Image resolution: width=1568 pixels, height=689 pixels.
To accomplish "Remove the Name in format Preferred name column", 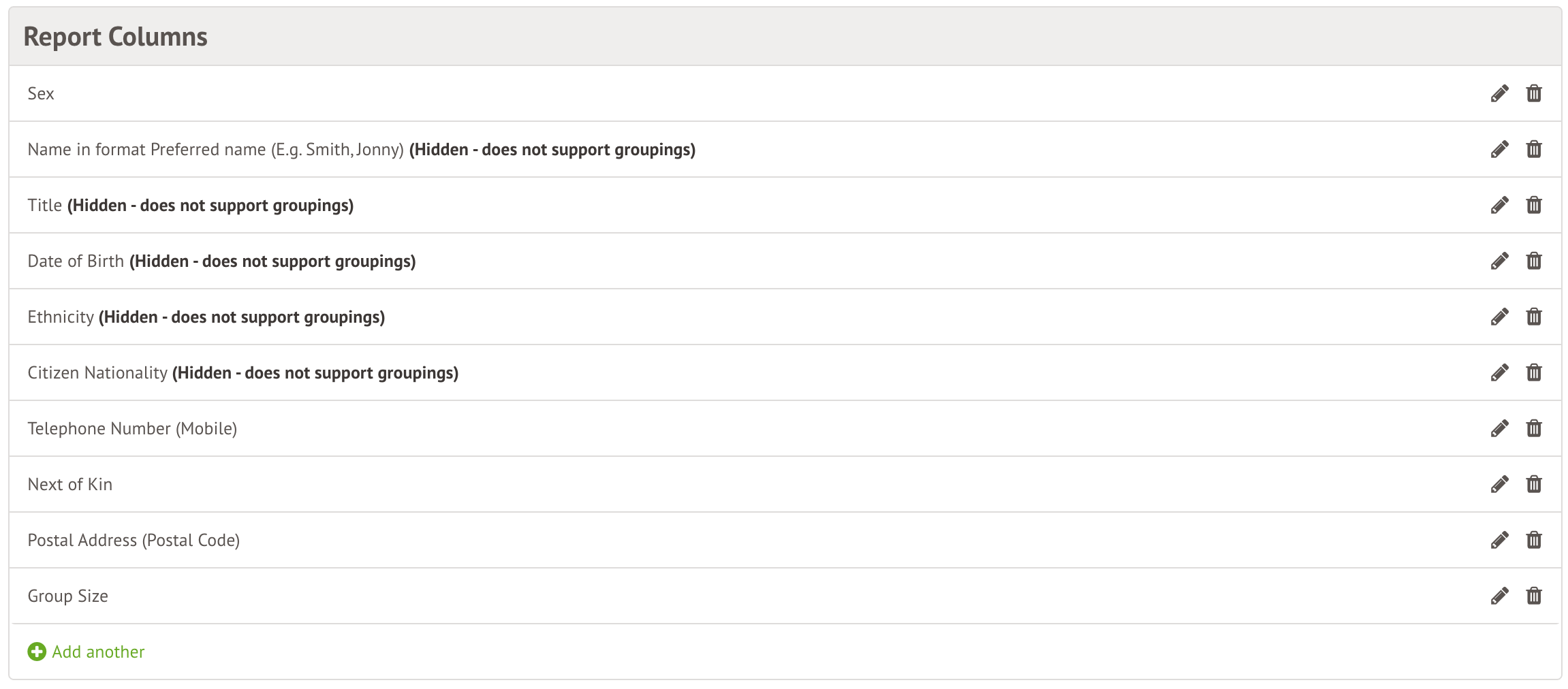I will point(1534,149).
